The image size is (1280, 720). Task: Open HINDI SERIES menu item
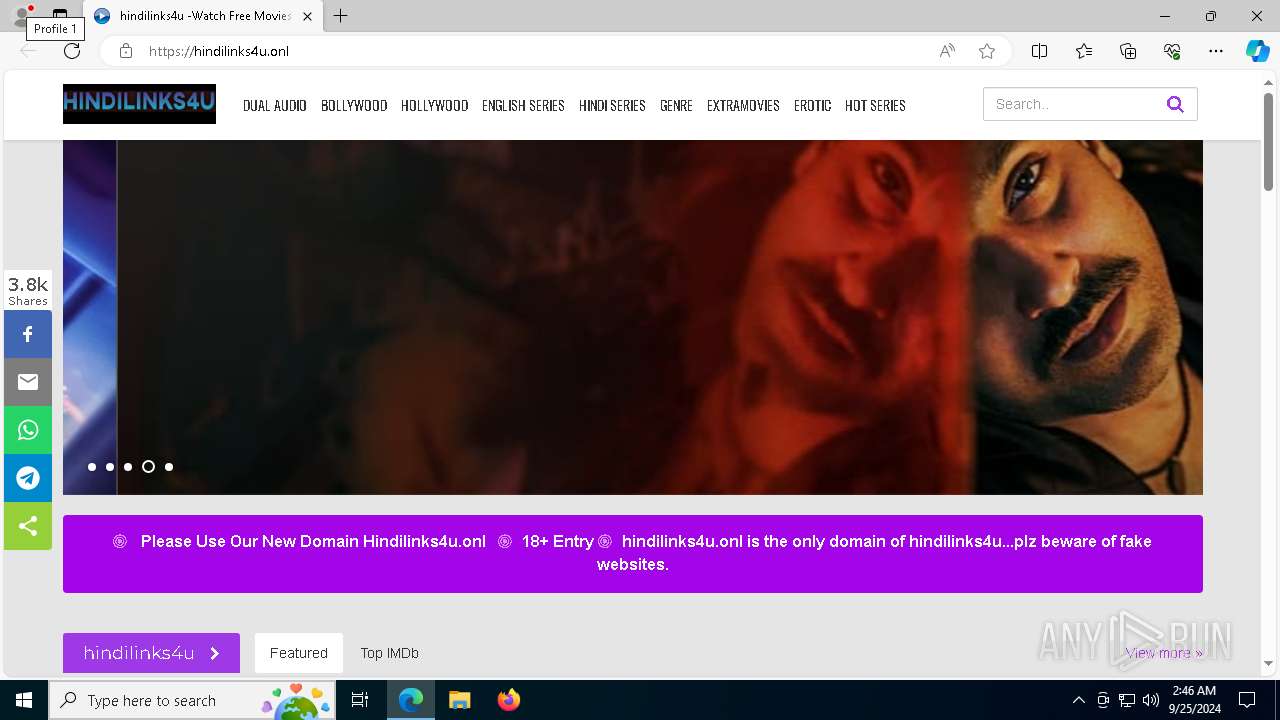tap(612, 106)
